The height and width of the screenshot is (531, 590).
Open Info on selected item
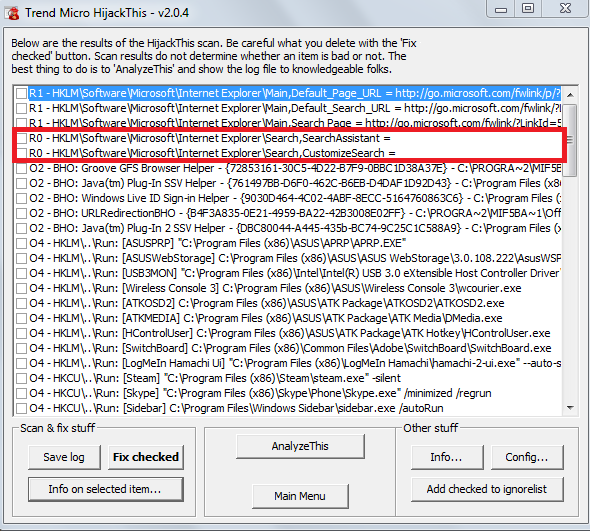point(106,489)
